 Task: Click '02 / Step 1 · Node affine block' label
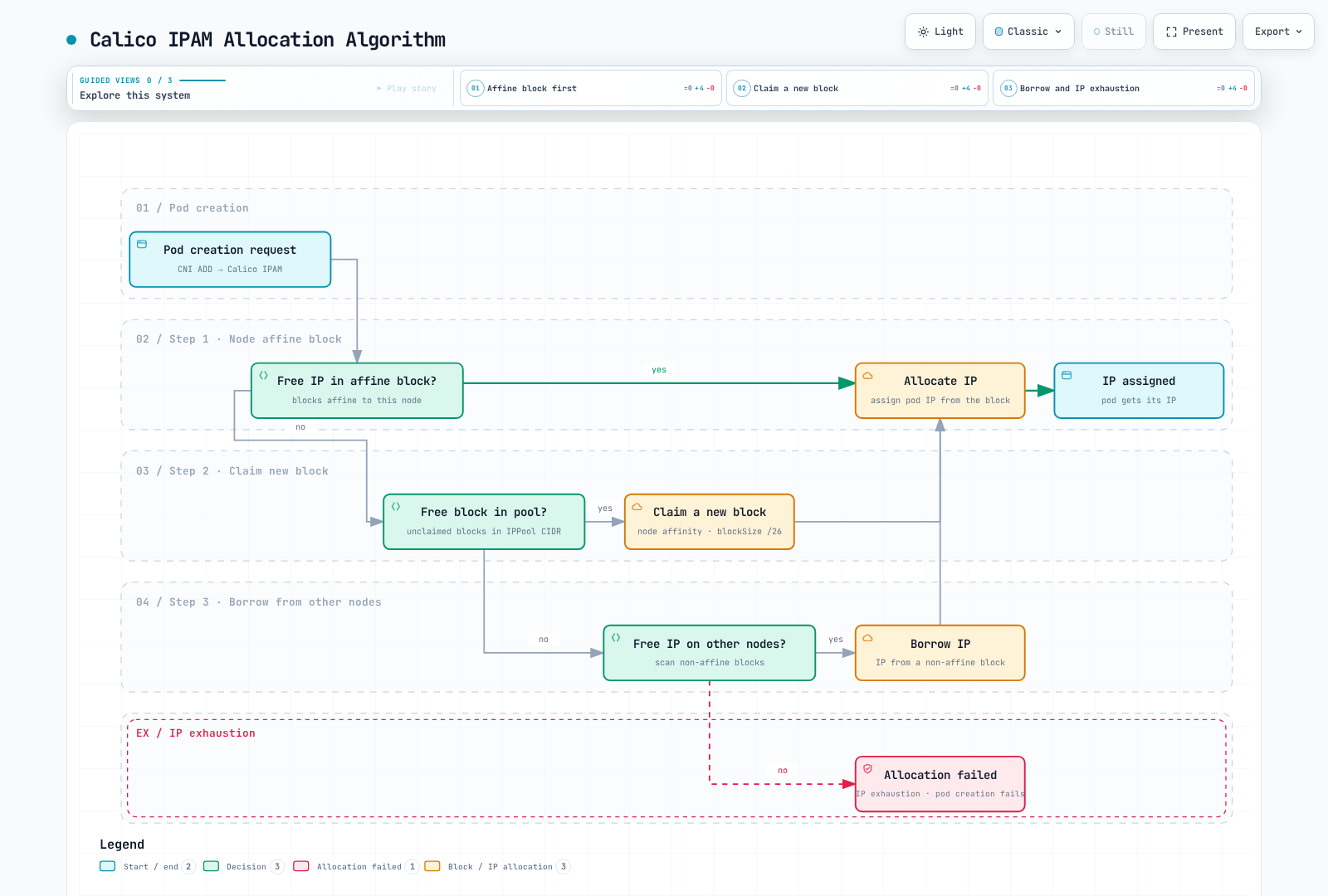[x=239, y=339]
